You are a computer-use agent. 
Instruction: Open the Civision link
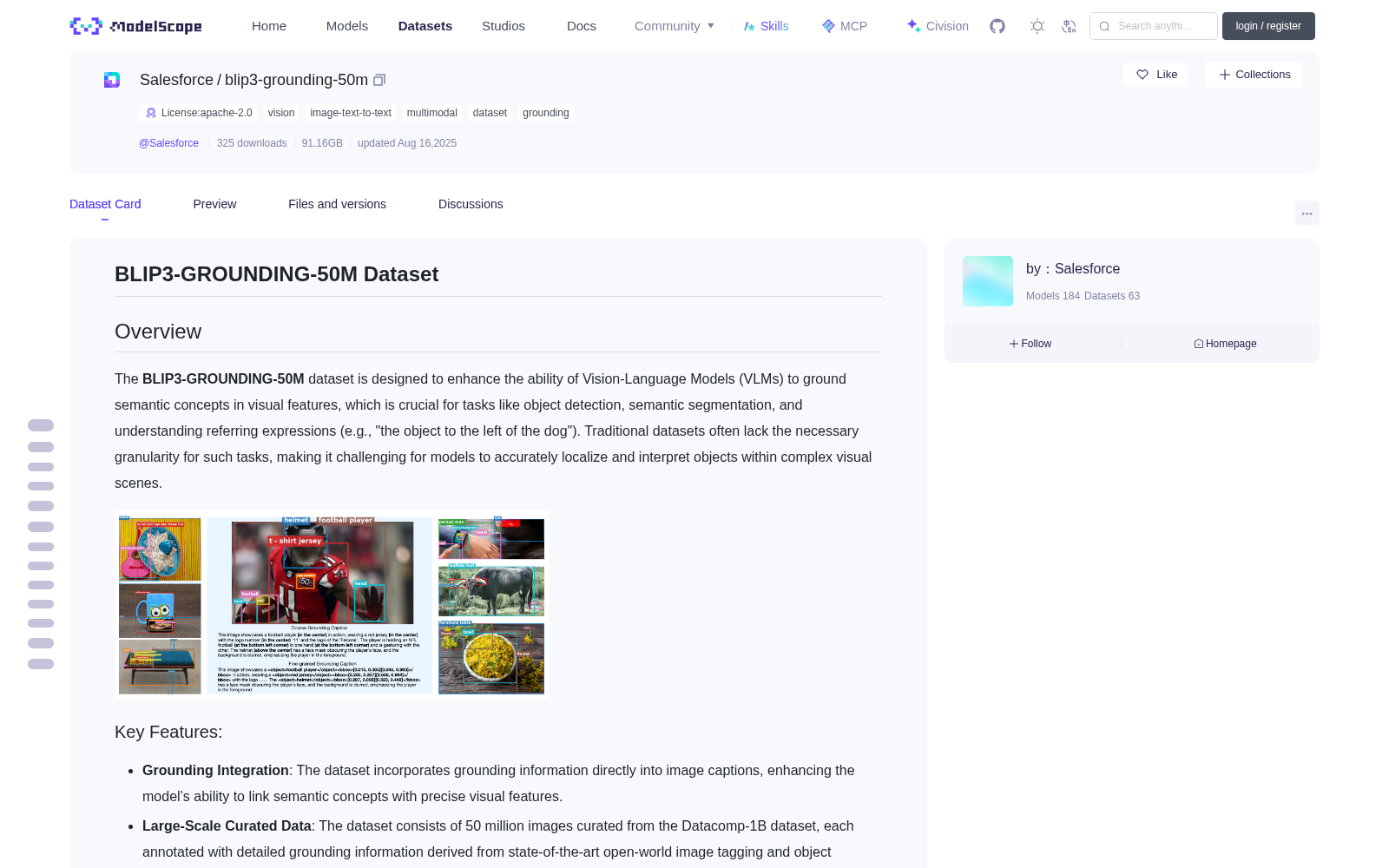pyautogui.click(x=938, y=26)
